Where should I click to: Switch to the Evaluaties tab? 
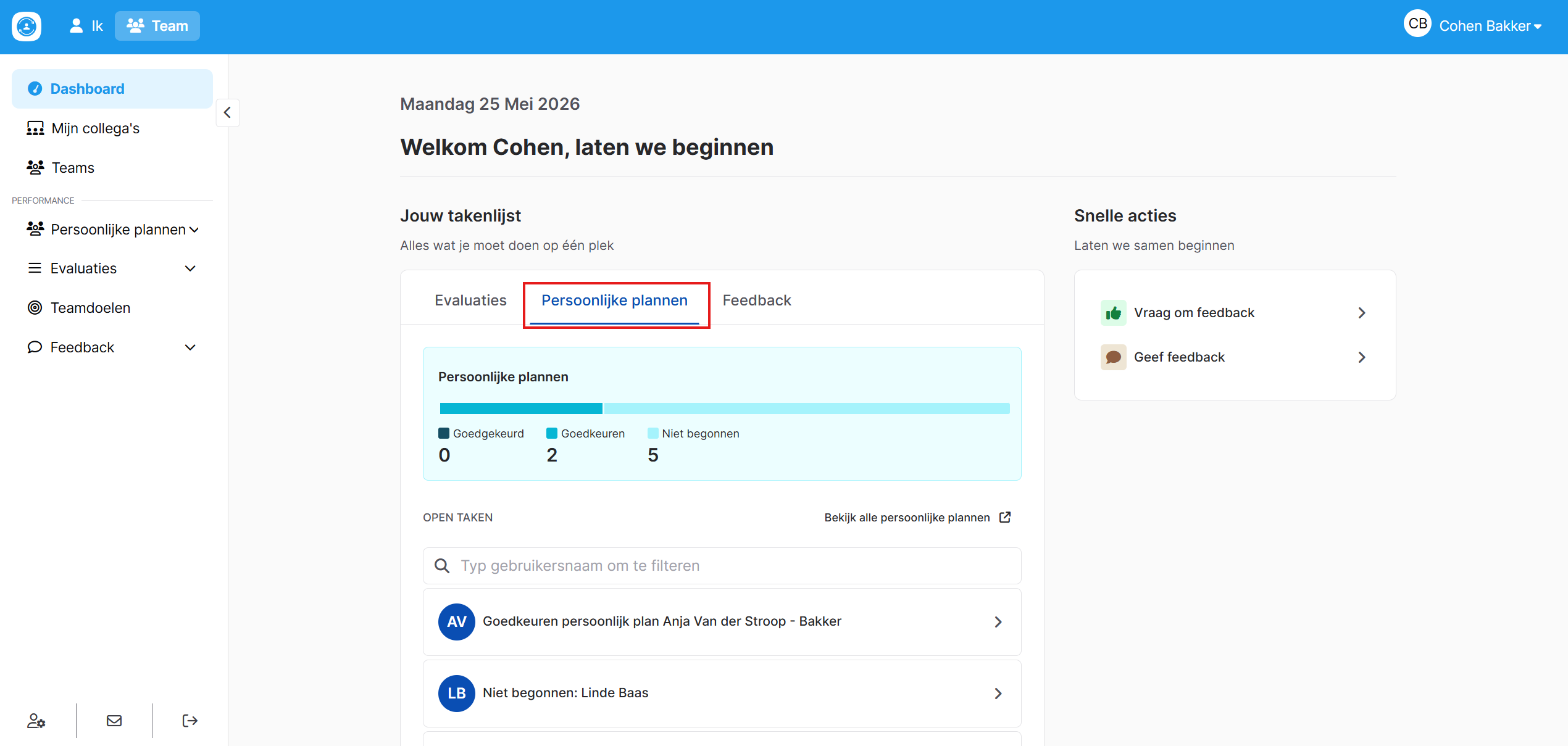coord(470,300)
